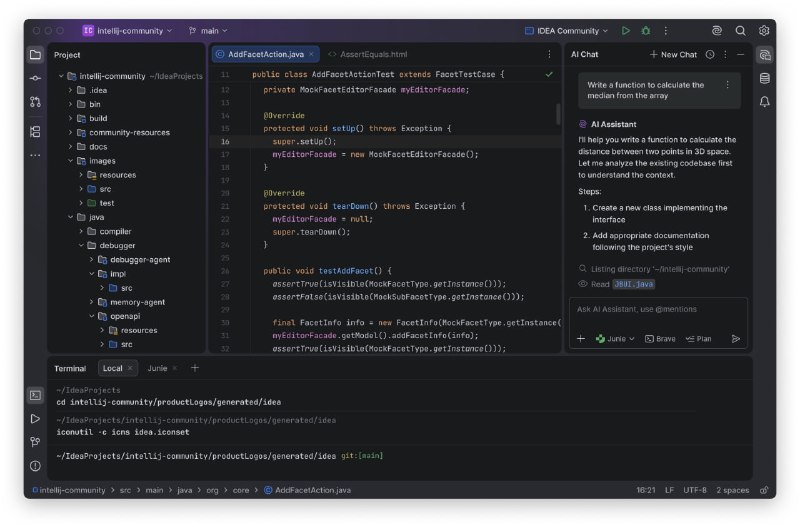Expand the community-resources folder in tree

coord(70,132)
